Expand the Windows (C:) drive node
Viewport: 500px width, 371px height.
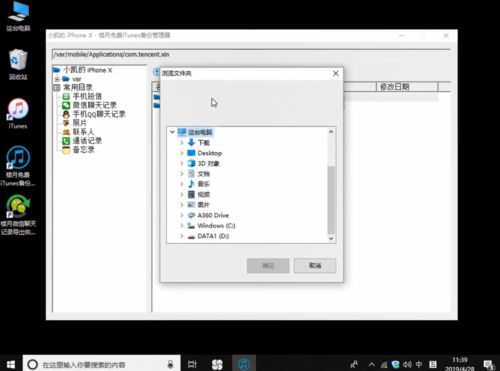[182, 226]
